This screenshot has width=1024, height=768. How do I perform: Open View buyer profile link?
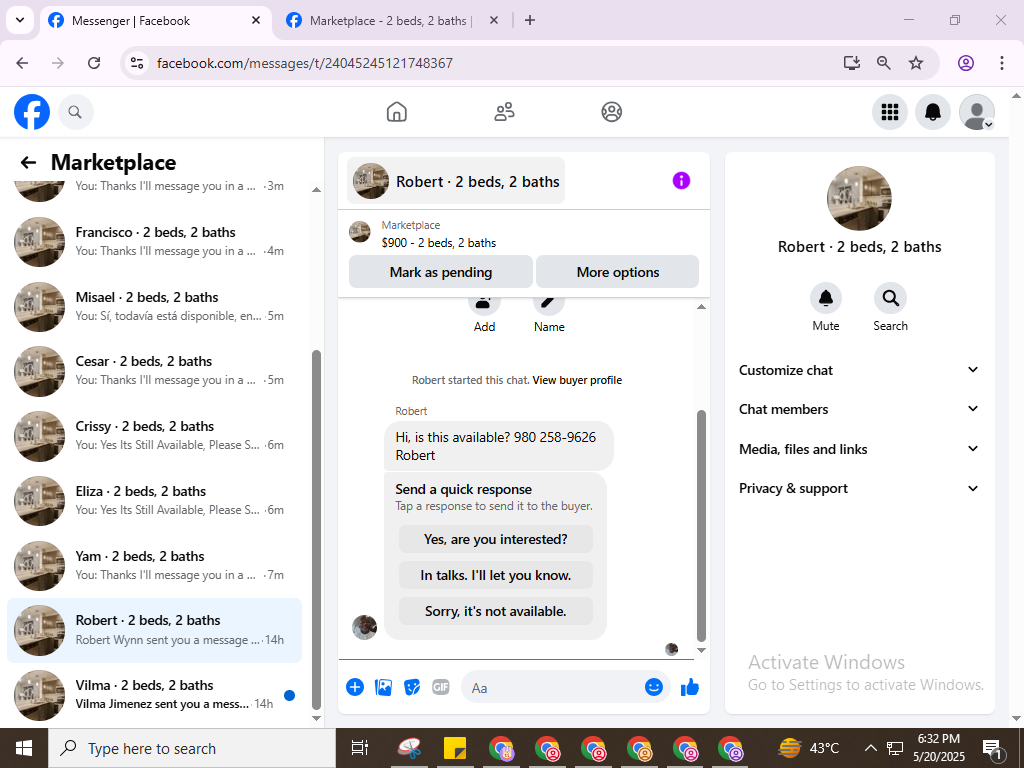tap(577, 380)
